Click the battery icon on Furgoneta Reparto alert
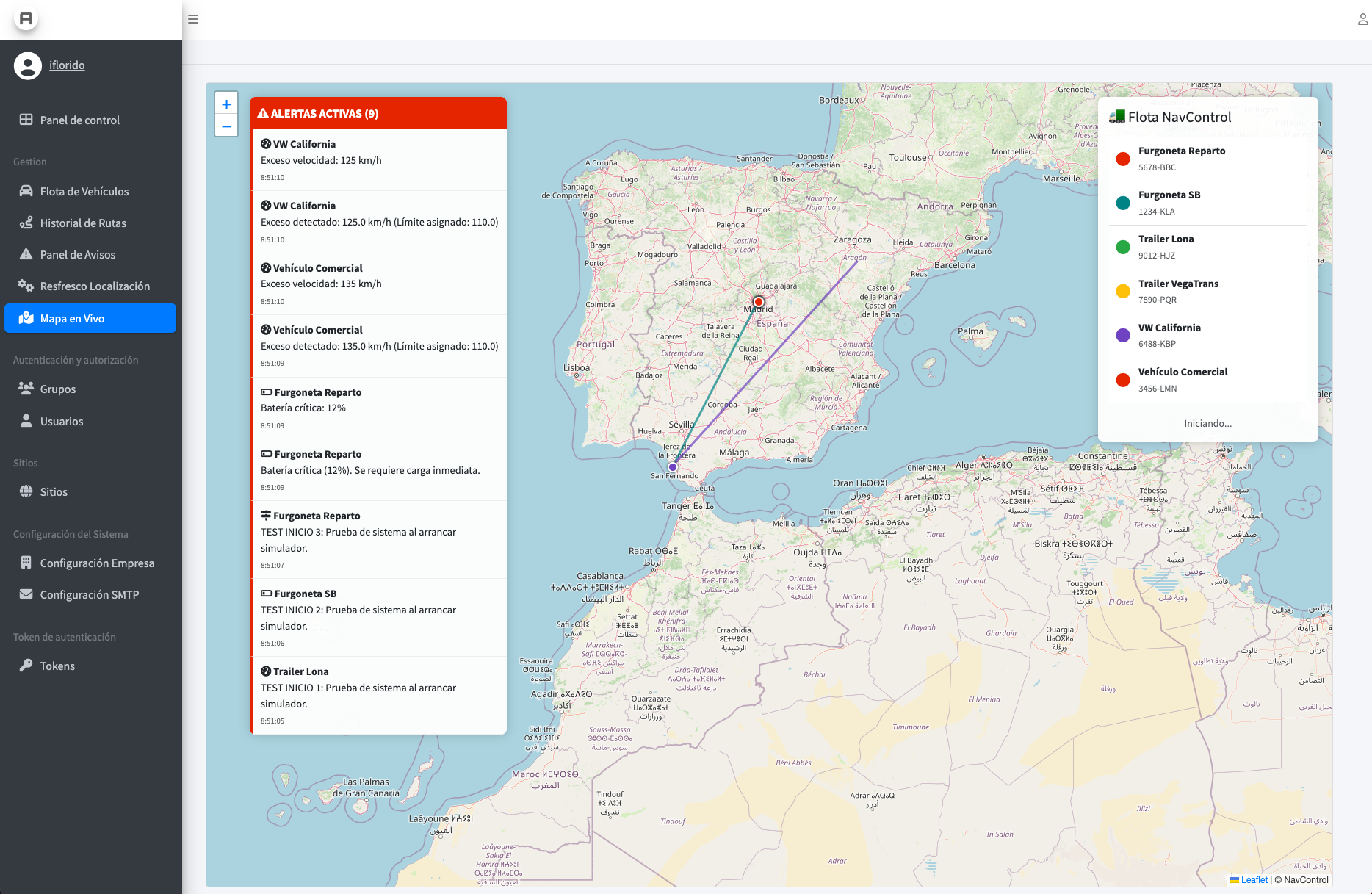Viewport: 1372px width, 894px height. point(265,392)
